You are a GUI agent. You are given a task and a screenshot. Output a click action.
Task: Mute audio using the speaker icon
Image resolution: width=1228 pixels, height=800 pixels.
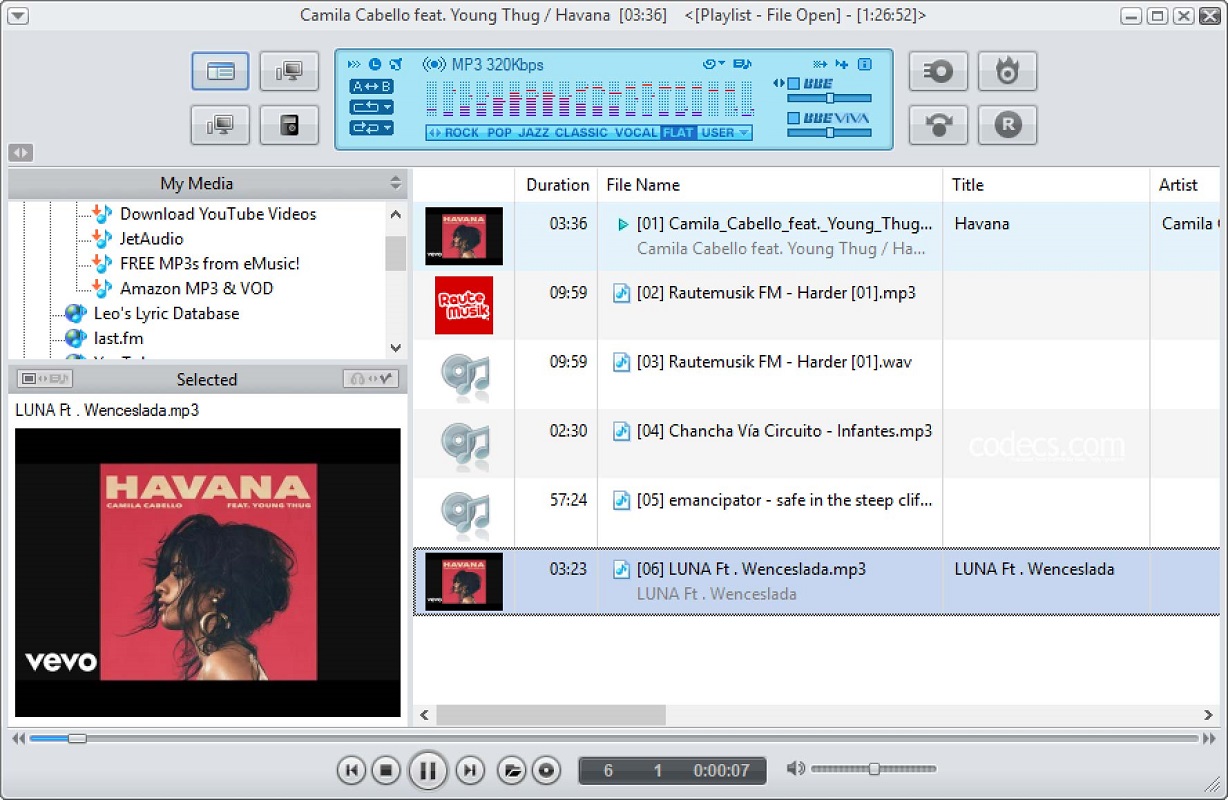[x=796, y=768]
